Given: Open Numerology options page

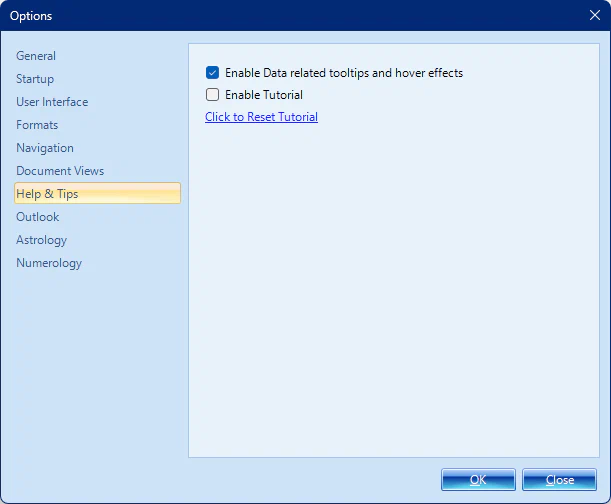Looking at the screenshot, I should point(49,263).
